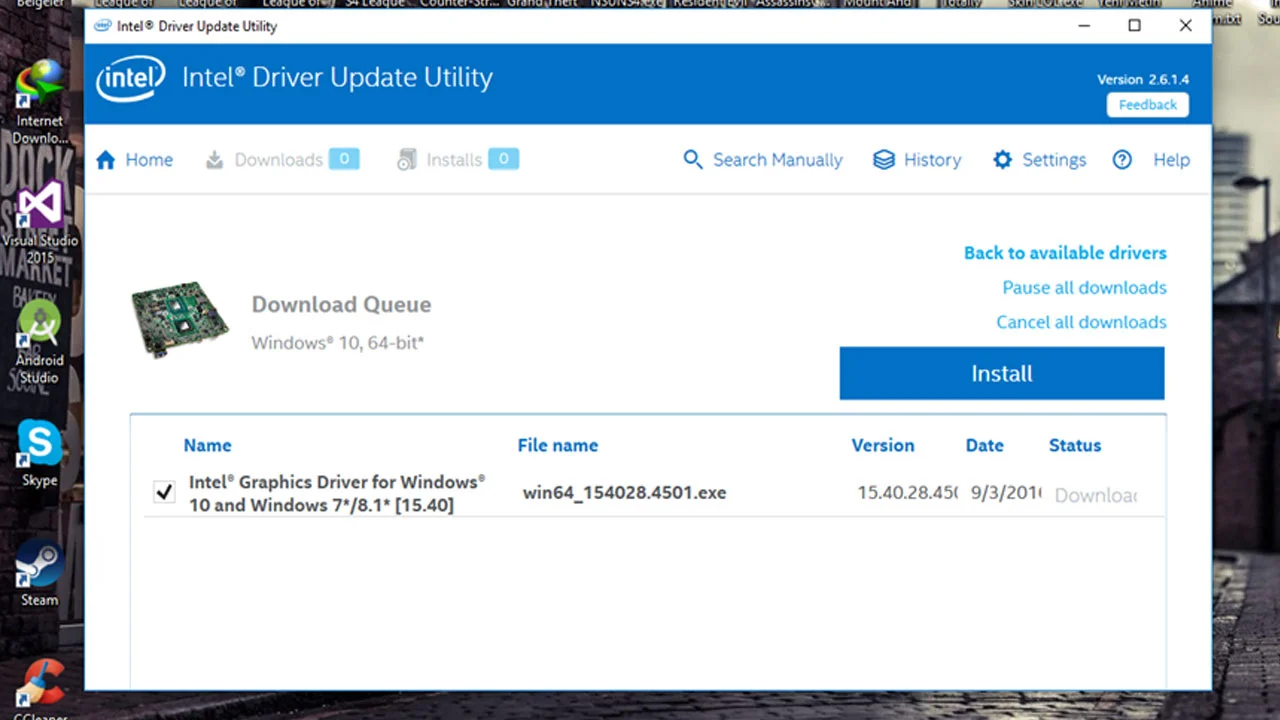This screenshot has height=720, width=1280.
Task: Minimize the Intel Driver Update Utility window
Action: (1083, 26)
